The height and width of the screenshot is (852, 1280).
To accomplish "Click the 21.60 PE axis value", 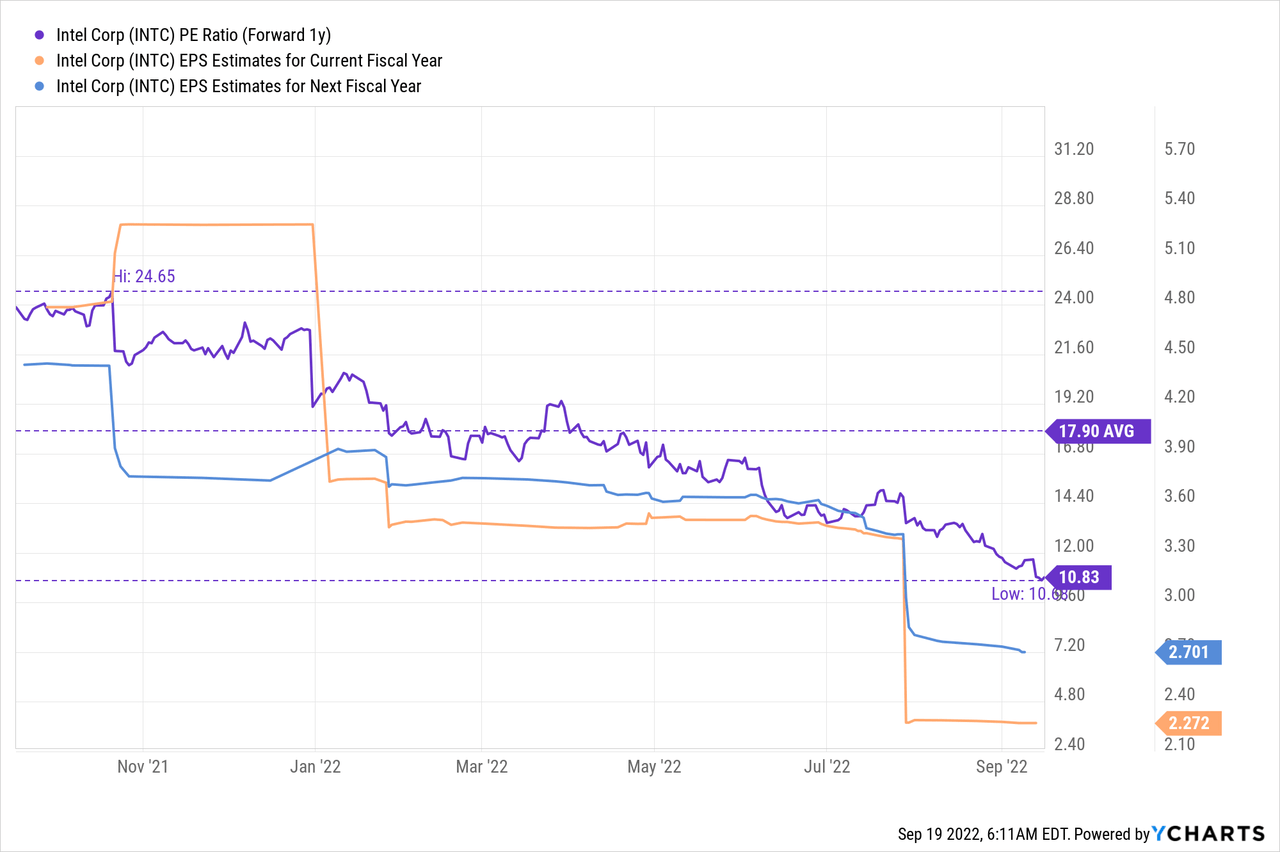I will pyautogui.click(x=1075, y=348).
